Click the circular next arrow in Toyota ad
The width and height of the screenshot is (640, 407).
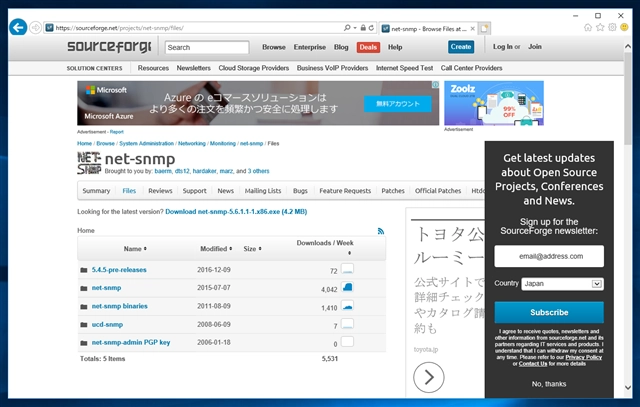pos(429,377)
